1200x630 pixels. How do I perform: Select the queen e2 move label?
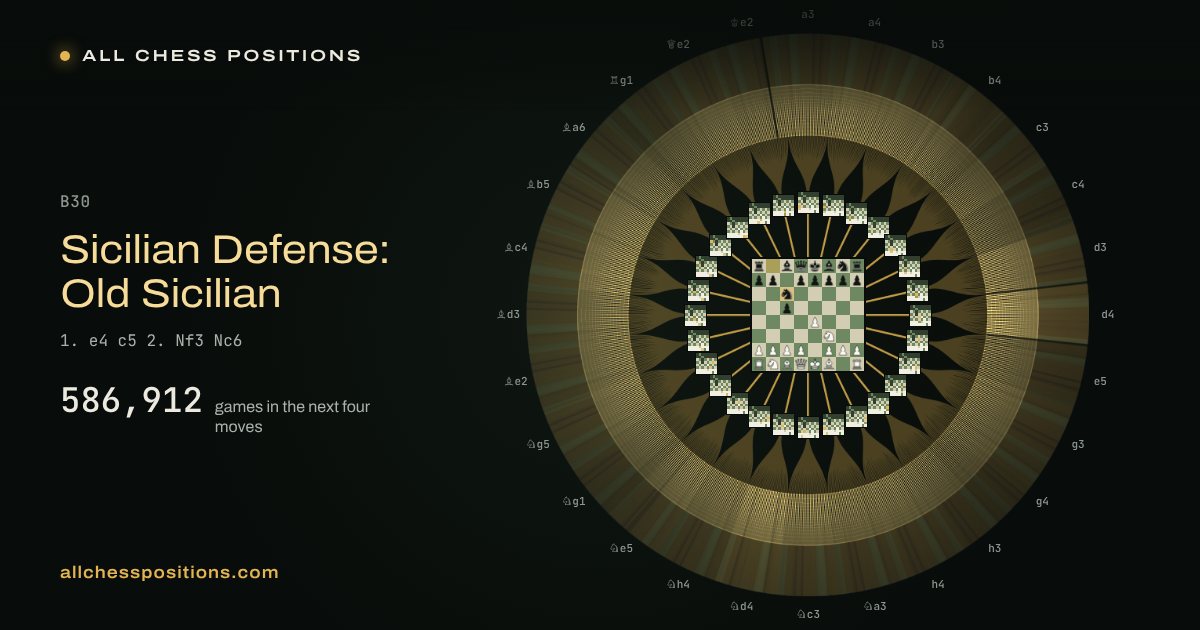(678, 44)
